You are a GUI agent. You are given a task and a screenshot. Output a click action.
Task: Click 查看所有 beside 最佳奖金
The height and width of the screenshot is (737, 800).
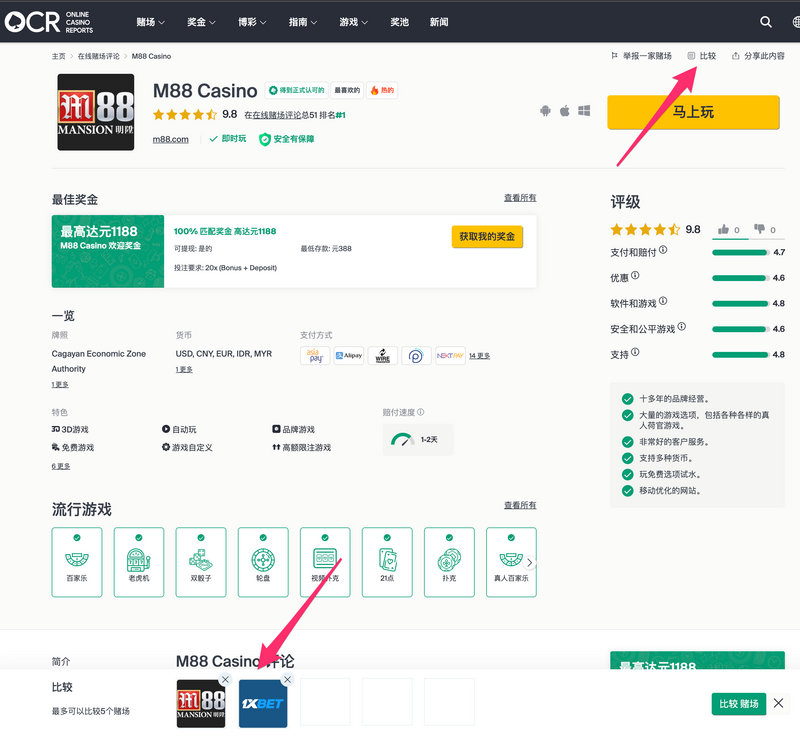pos(520,197)
